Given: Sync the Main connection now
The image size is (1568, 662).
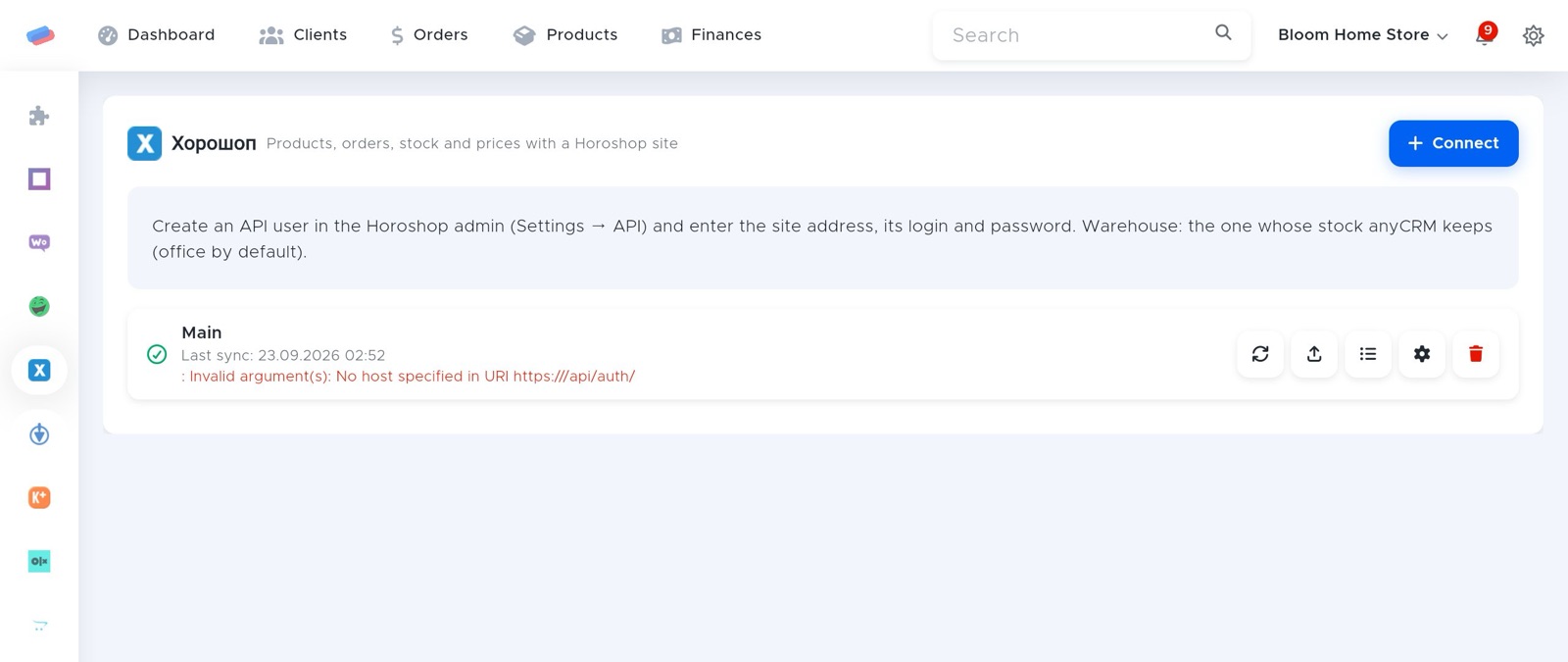Looking at the screenshot, I should [x=1260, y=354].
